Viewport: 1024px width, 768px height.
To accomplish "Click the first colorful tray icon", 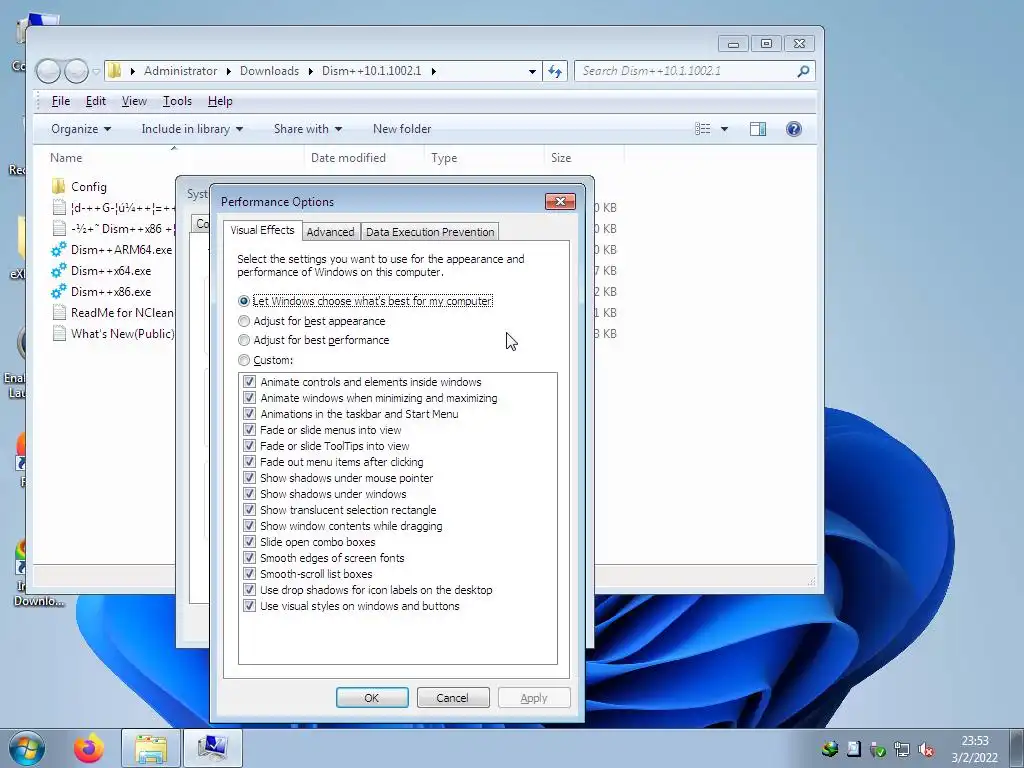I will pyautogui.click(x=830, y=750).
